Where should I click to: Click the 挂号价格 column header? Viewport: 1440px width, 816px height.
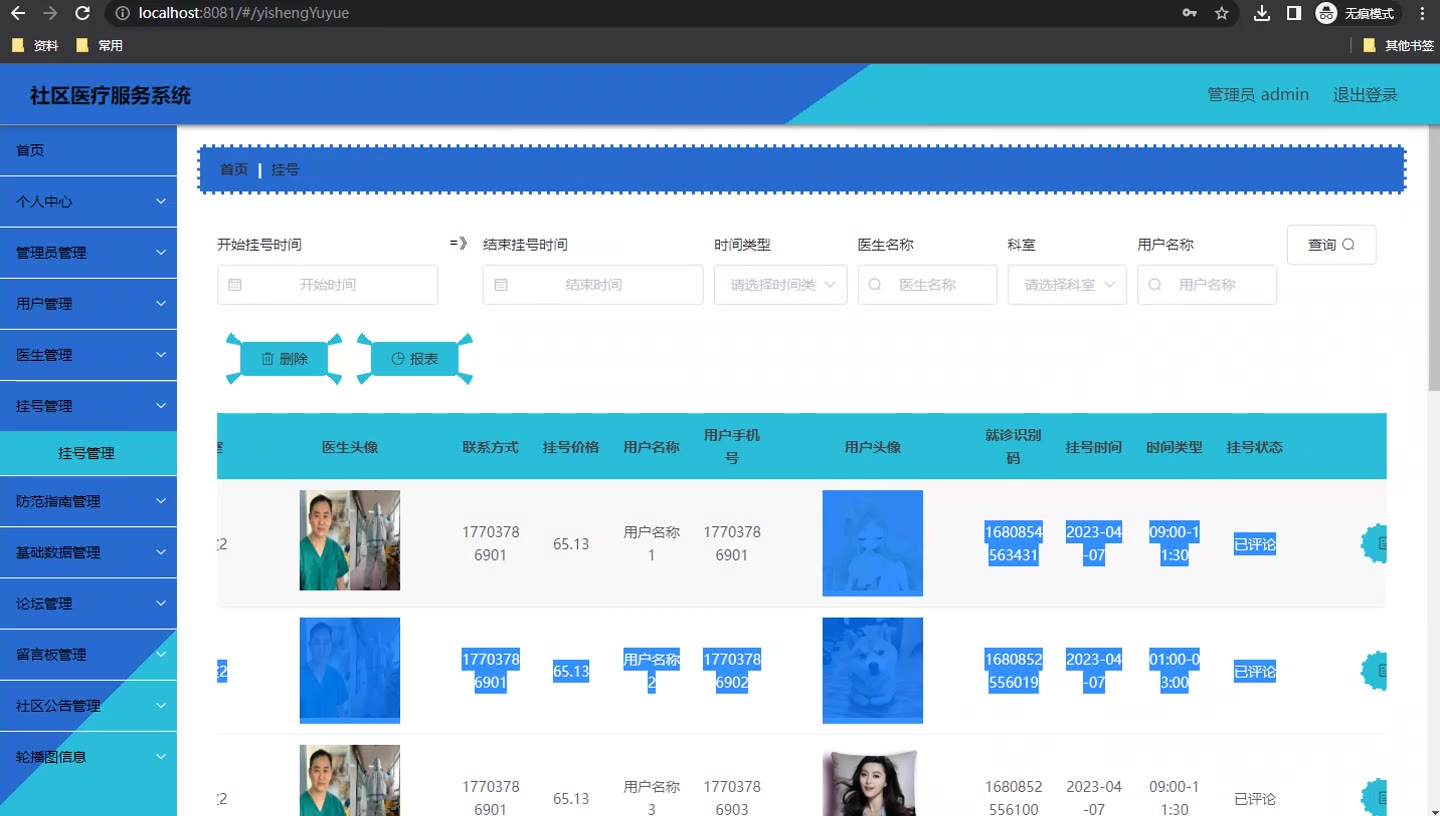click(571, 447)
